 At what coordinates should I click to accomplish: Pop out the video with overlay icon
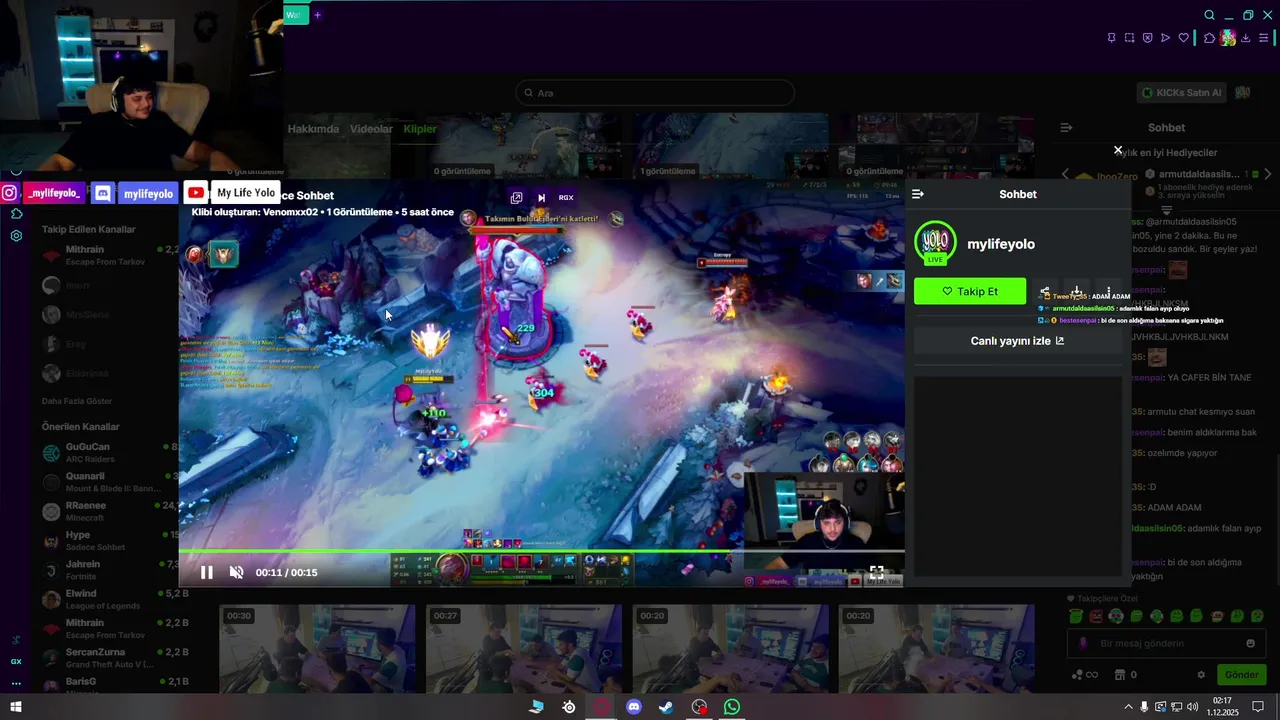pos(516,198)
